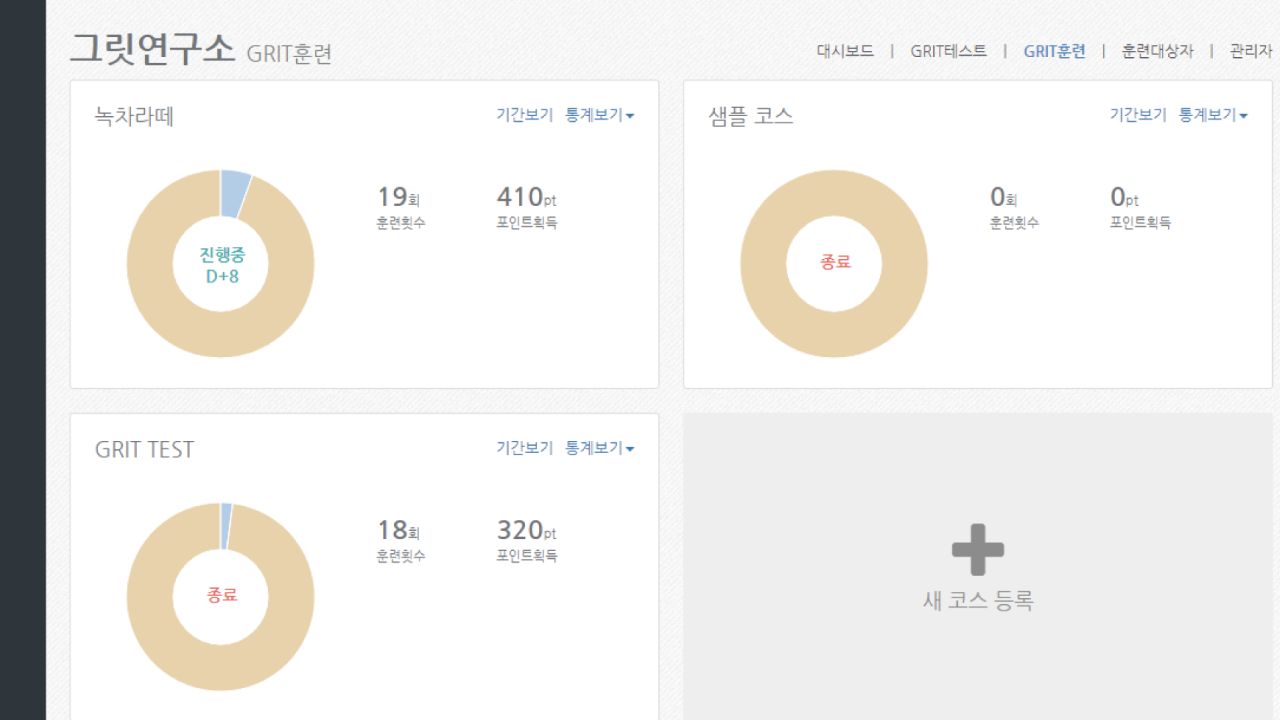This screenshot has width=1280, height=720.
Task: Open the 관리자 menu item
Action: (x=1251, y=51)
